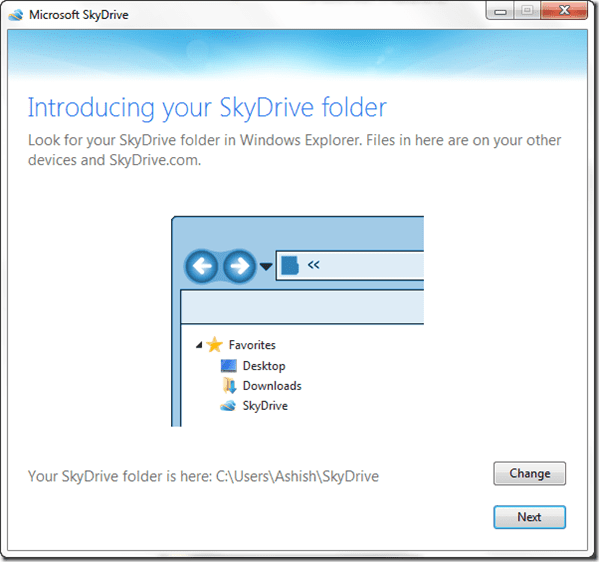
Task: Select the Downloads label in Favorites
Action: (x=272, y=386)
